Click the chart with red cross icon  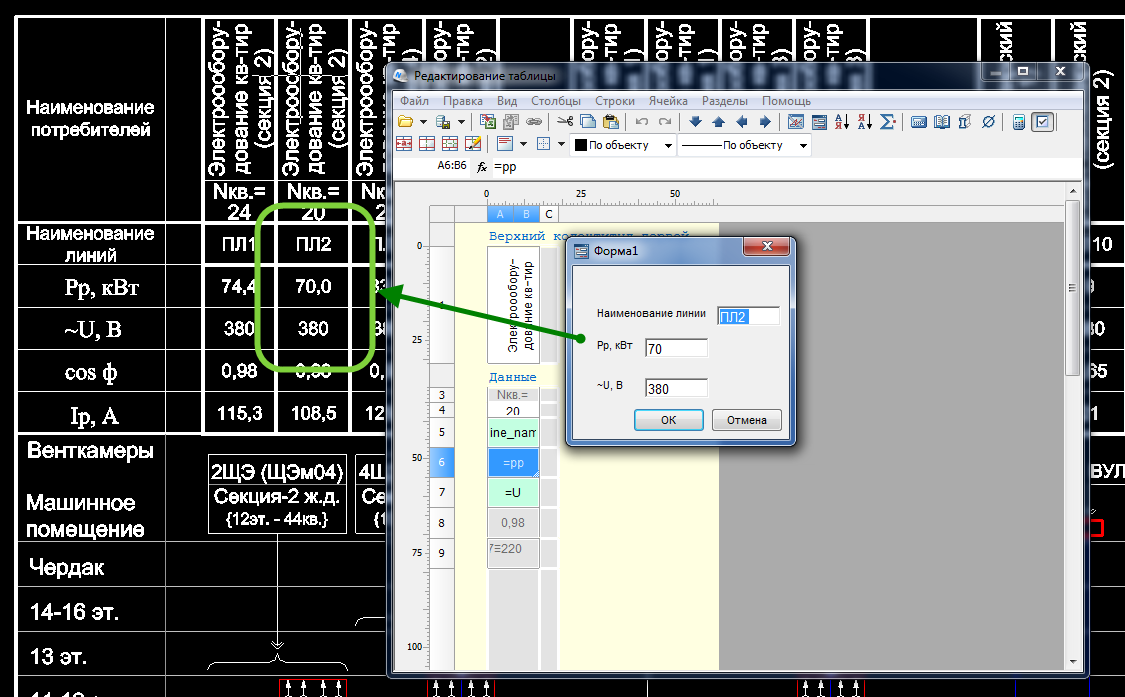click(x=796, y=122)
